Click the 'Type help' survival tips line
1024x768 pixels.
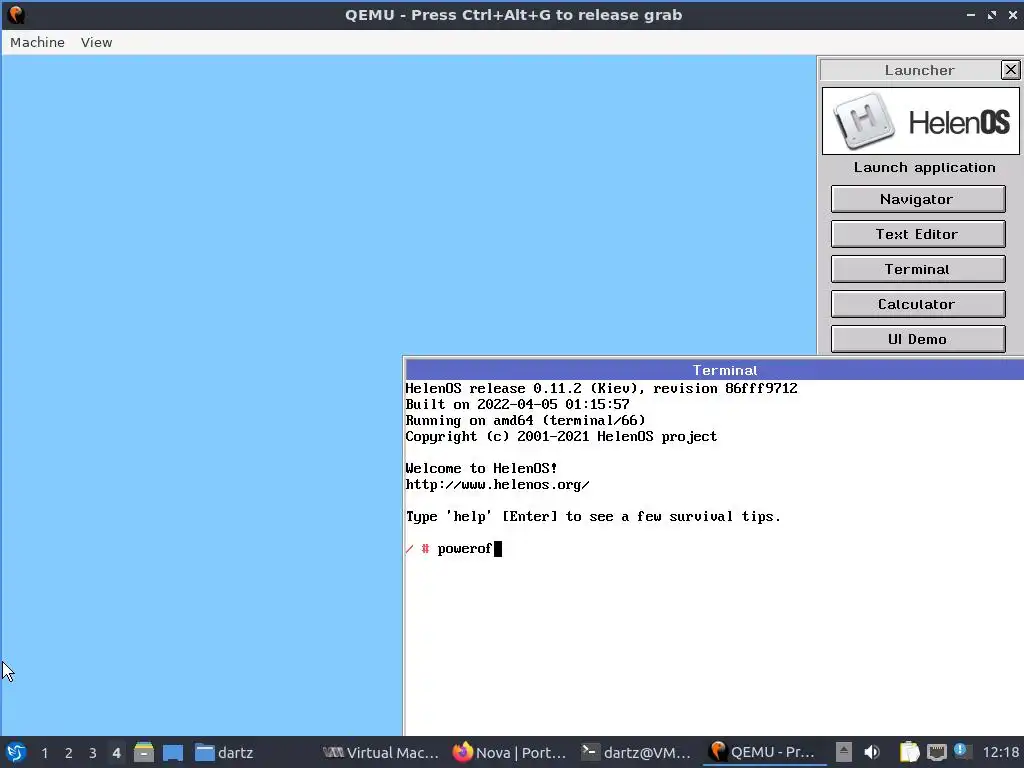(593, 517)
